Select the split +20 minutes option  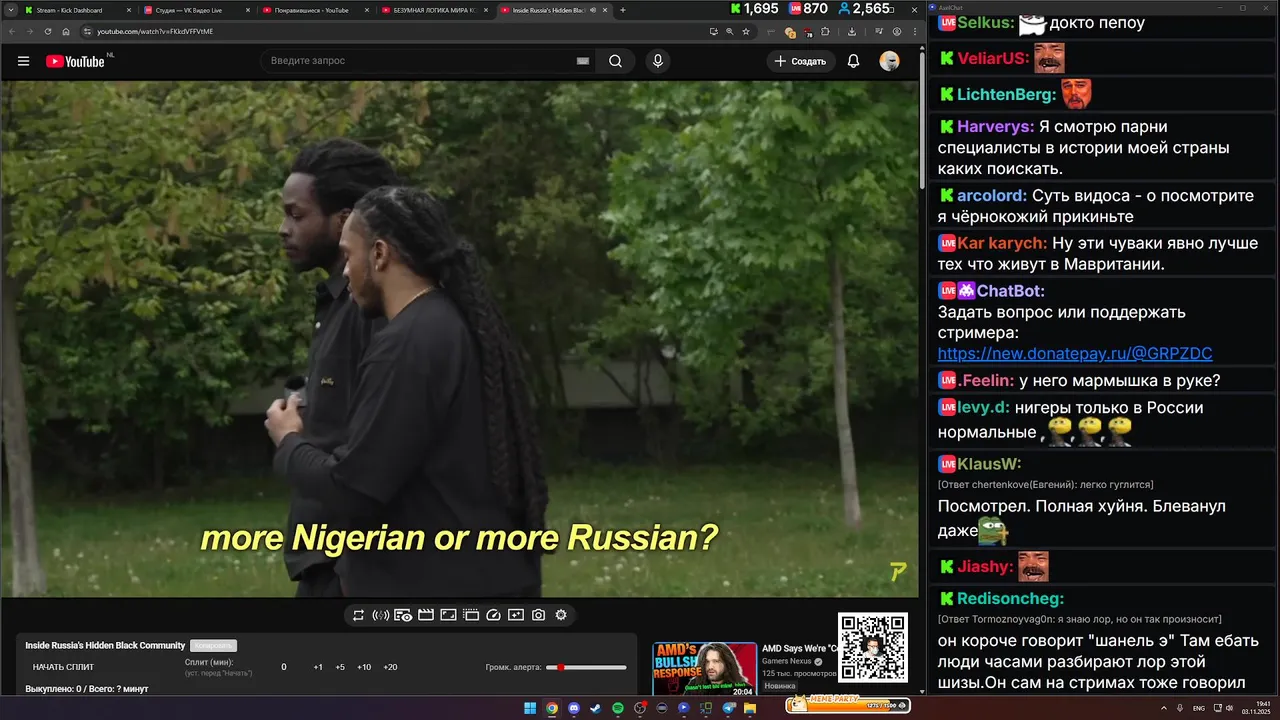click(390, 667)
